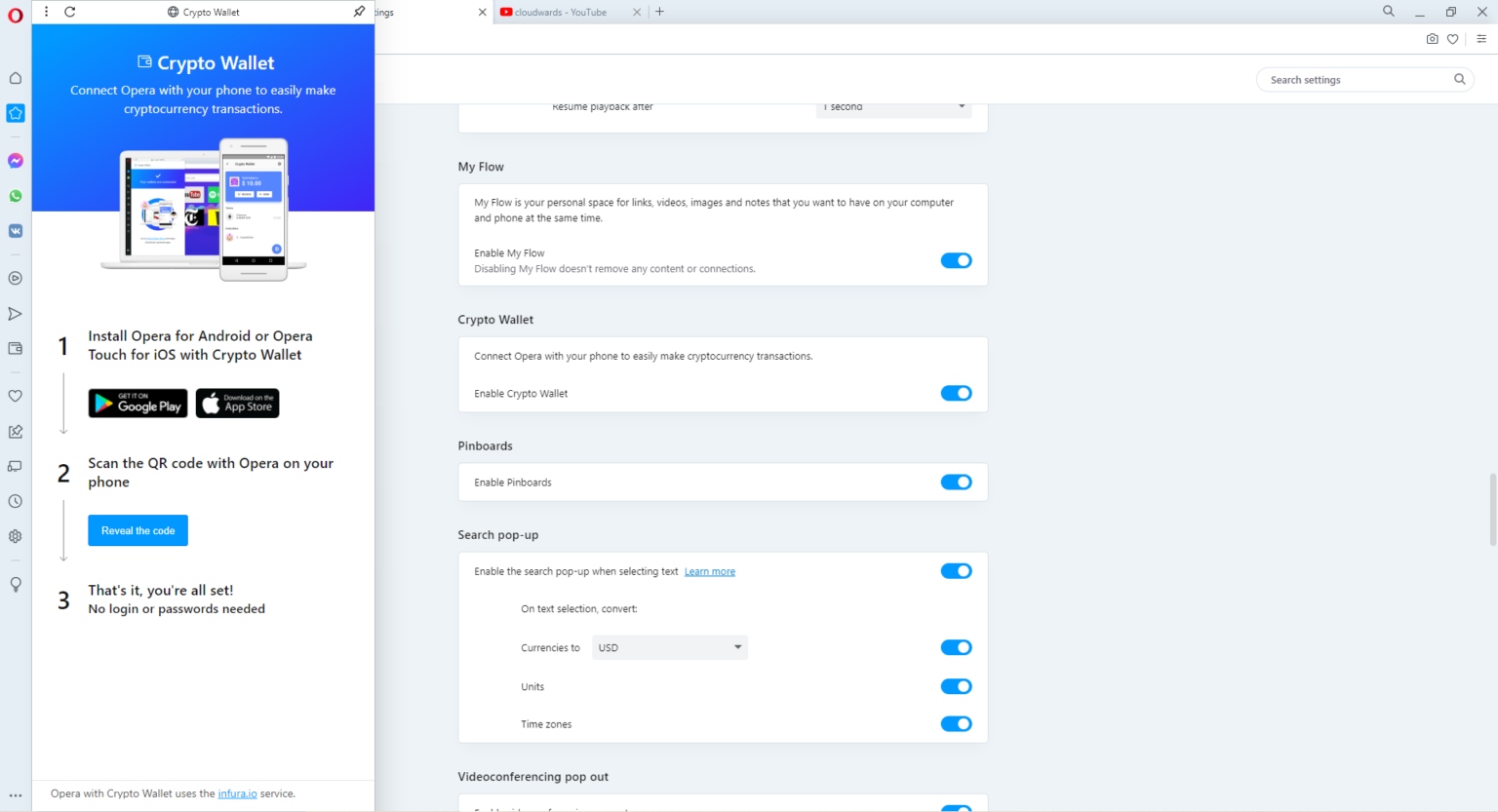This screenshot has width=1498, height=812.
Task: Open the Resume playback after dropdown
Action: pos(892,107)
